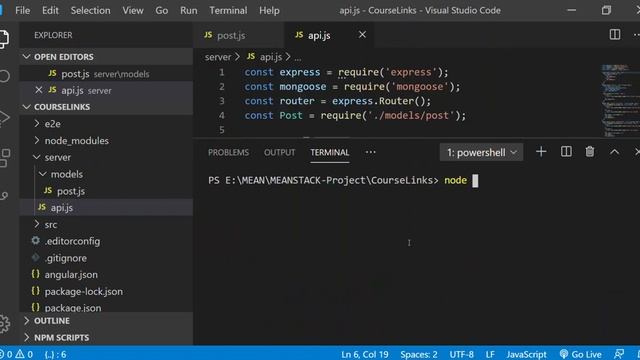
Task: Click the errors count status icon
Action: click(6, 354)
